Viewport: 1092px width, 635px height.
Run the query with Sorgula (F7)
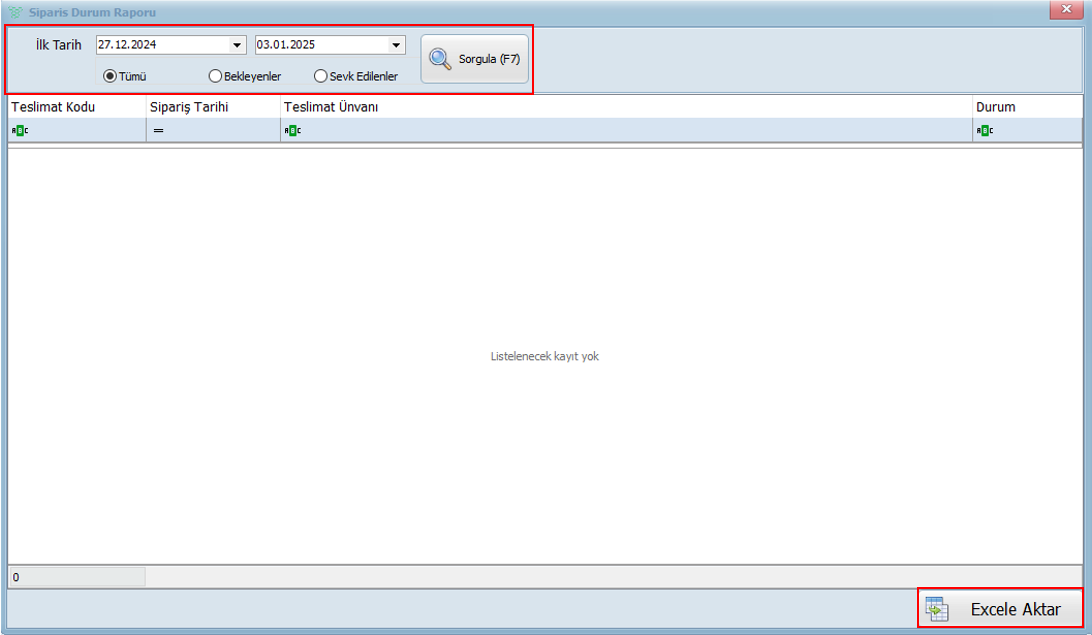pyautogui.click(x=474, y=59)
